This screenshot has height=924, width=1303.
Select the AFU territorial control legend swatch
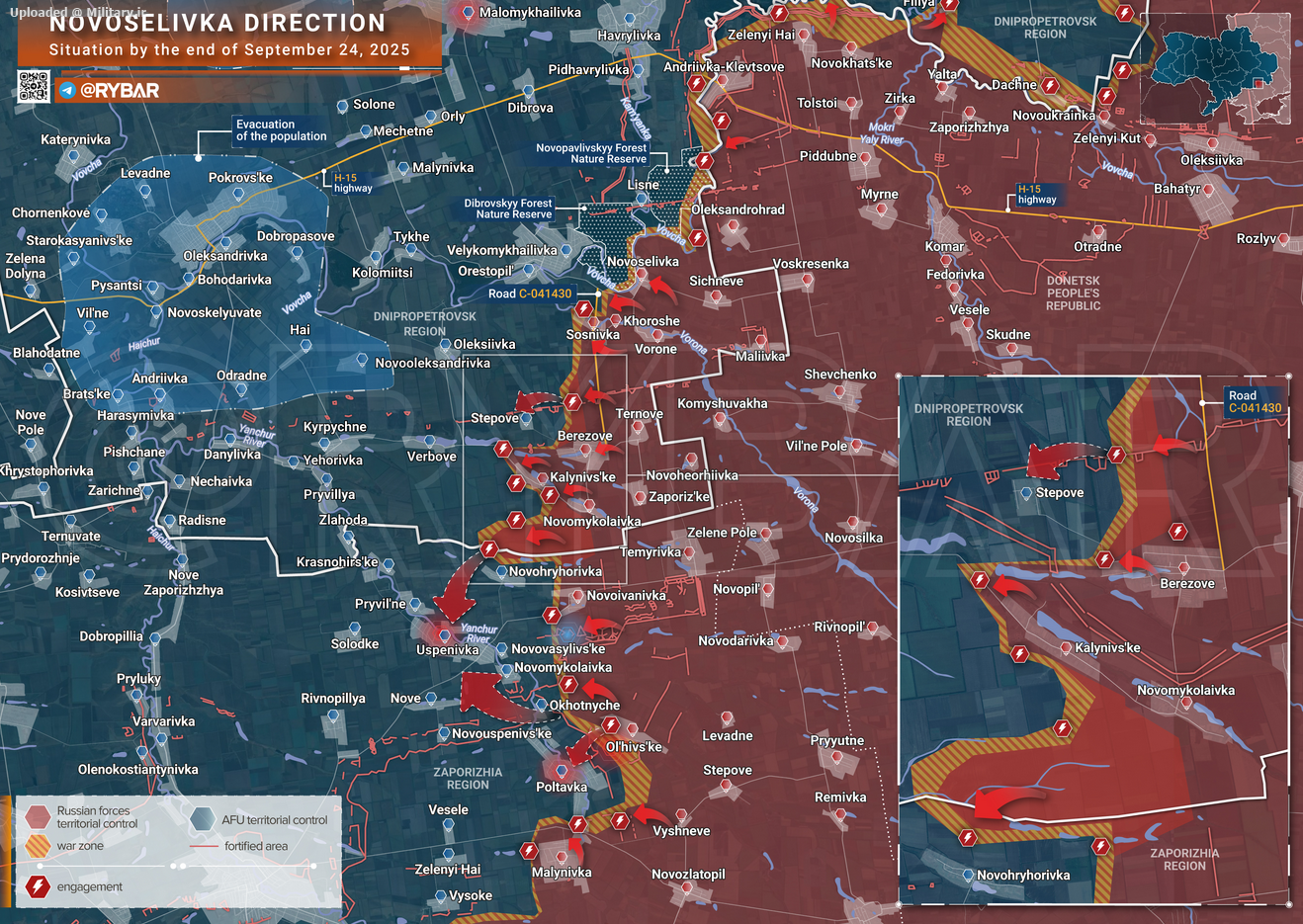(x=203, y=818)
